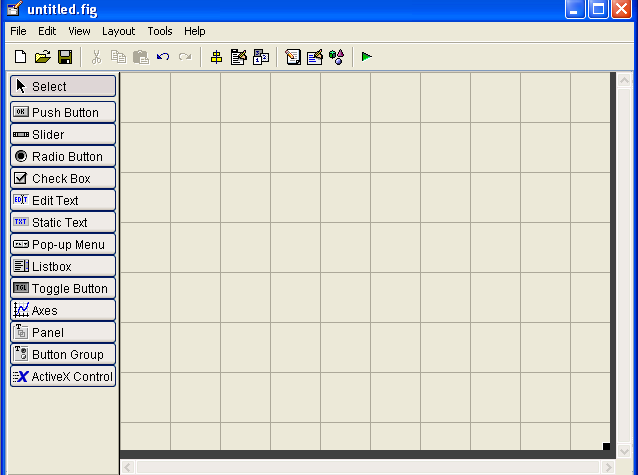
Task: Click the Cut scissors icon
Action: (x=96, y=57)
